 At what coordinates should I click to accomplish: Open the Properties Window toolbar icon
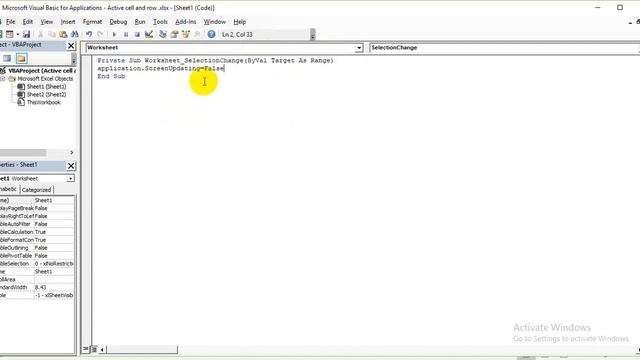[x=174, y=35]
